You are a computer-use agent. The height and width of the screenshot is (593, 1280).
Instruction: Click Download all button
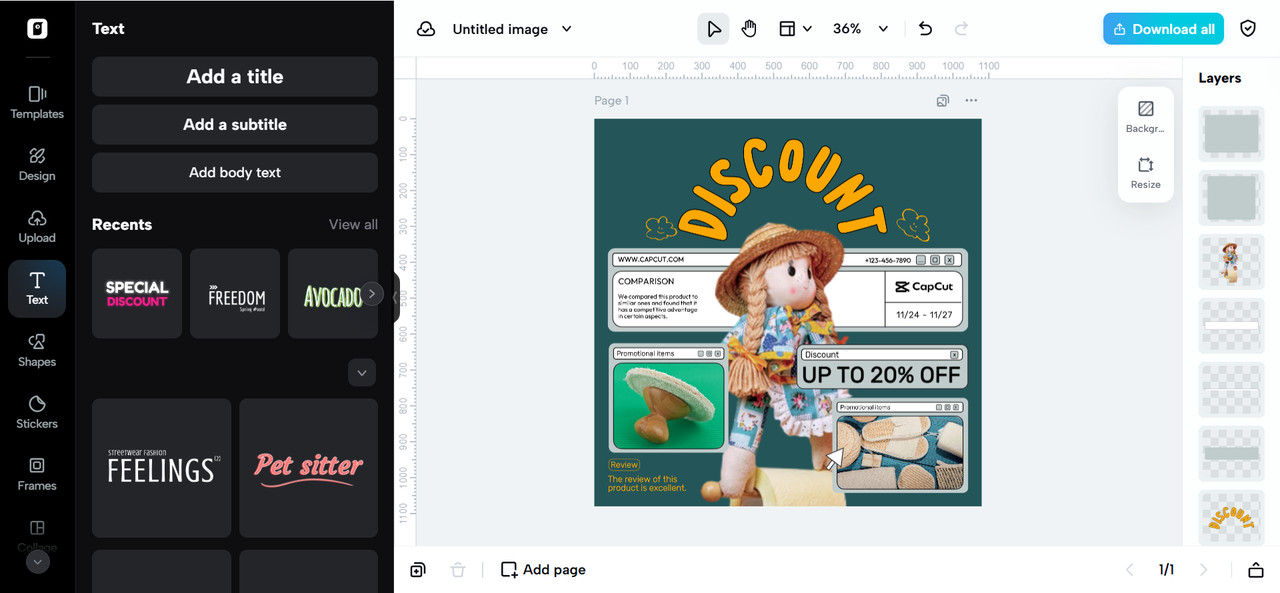tap(1164, 29)
